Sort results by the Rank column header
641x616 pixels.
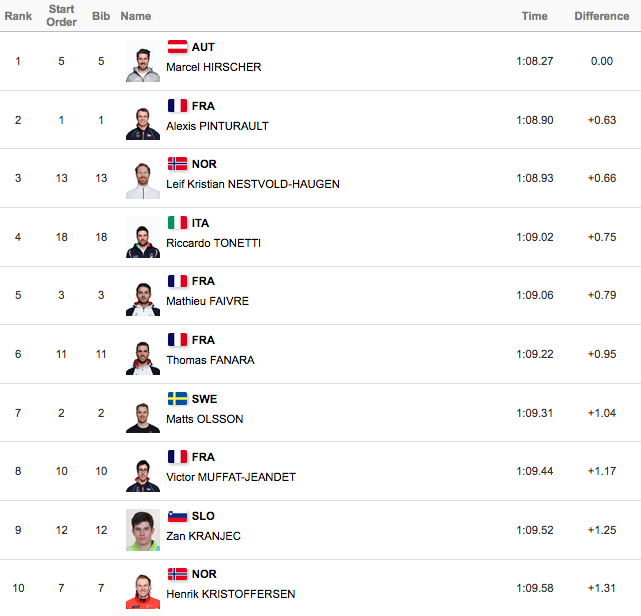tap(18, 16)
